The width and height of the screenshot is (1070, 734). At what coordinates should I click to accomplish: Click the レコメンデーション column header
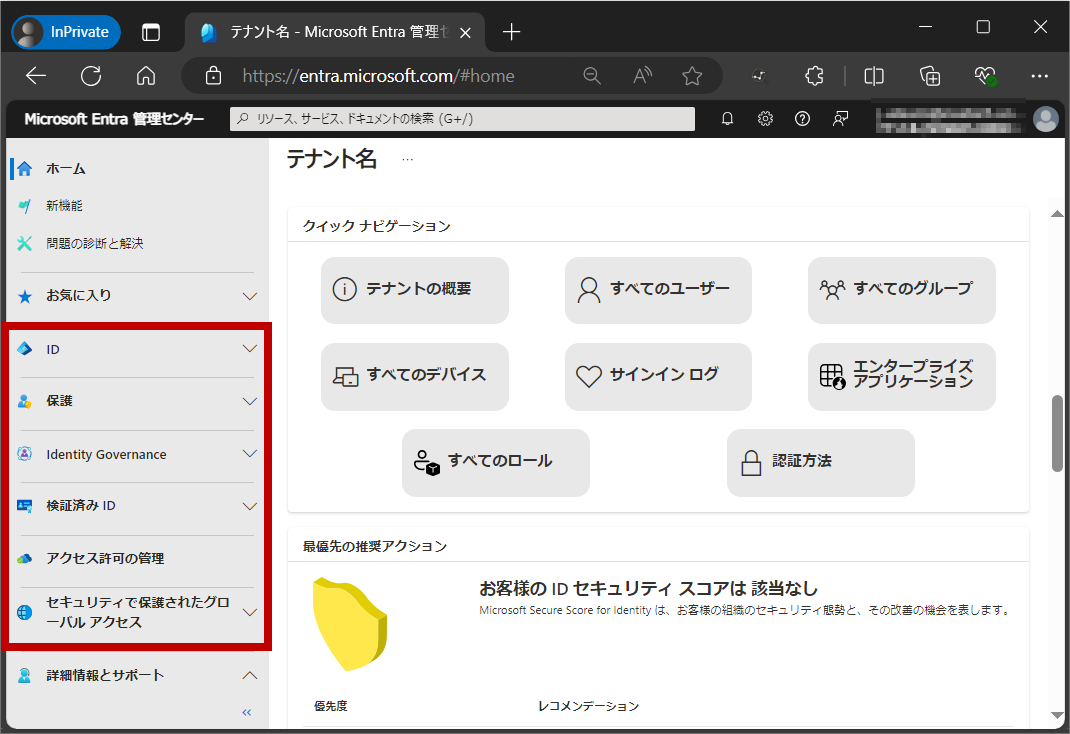click(588, 706)
